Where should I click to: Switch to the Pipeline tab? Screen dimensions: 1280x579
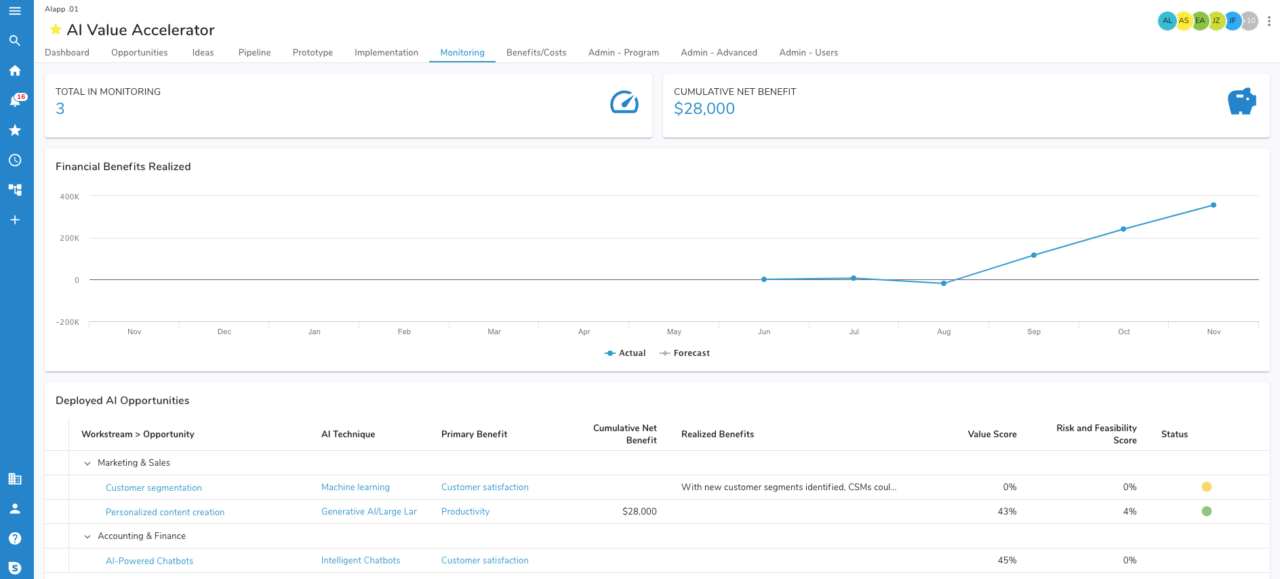[x=254, y=53]
